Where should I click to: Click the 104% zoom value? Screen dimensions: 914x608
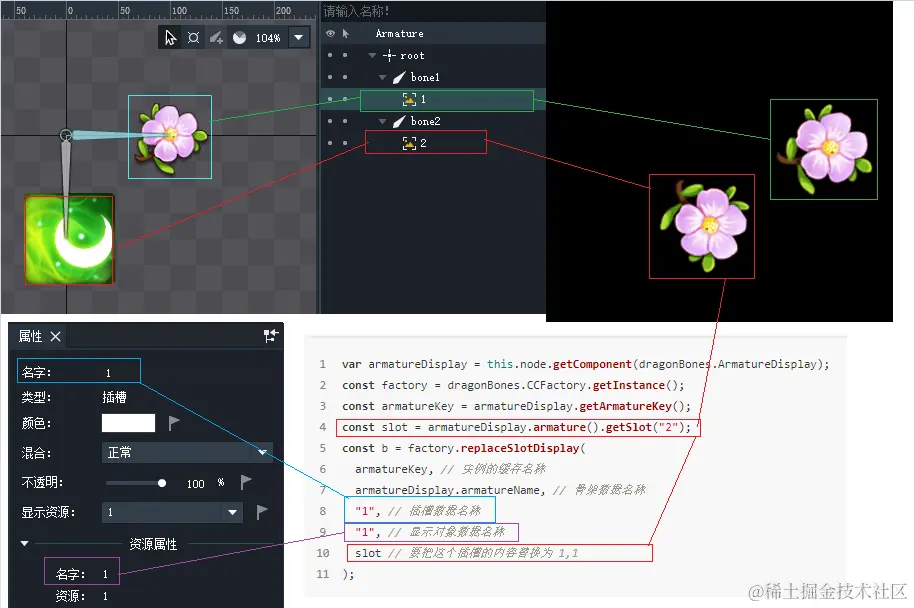(268, 38)
